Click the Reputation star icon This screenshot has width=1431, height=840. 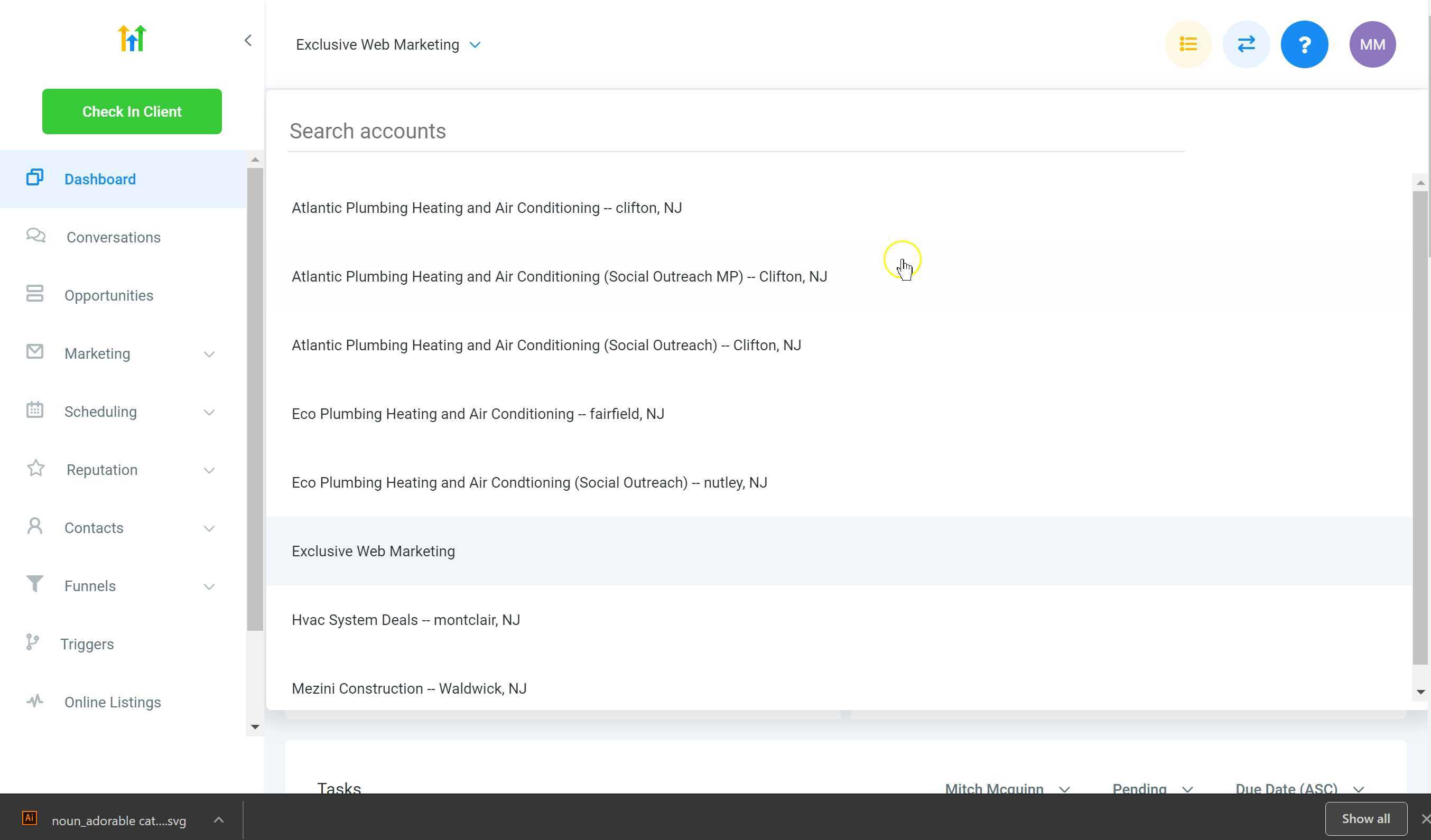pos(36,468)
